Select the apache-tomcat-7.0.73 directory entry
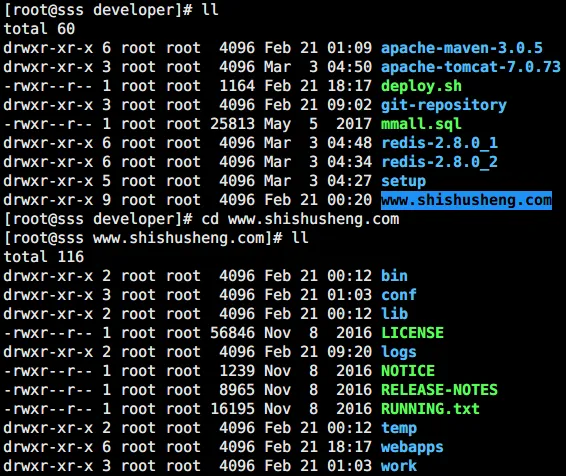 (x=471, y=67)
